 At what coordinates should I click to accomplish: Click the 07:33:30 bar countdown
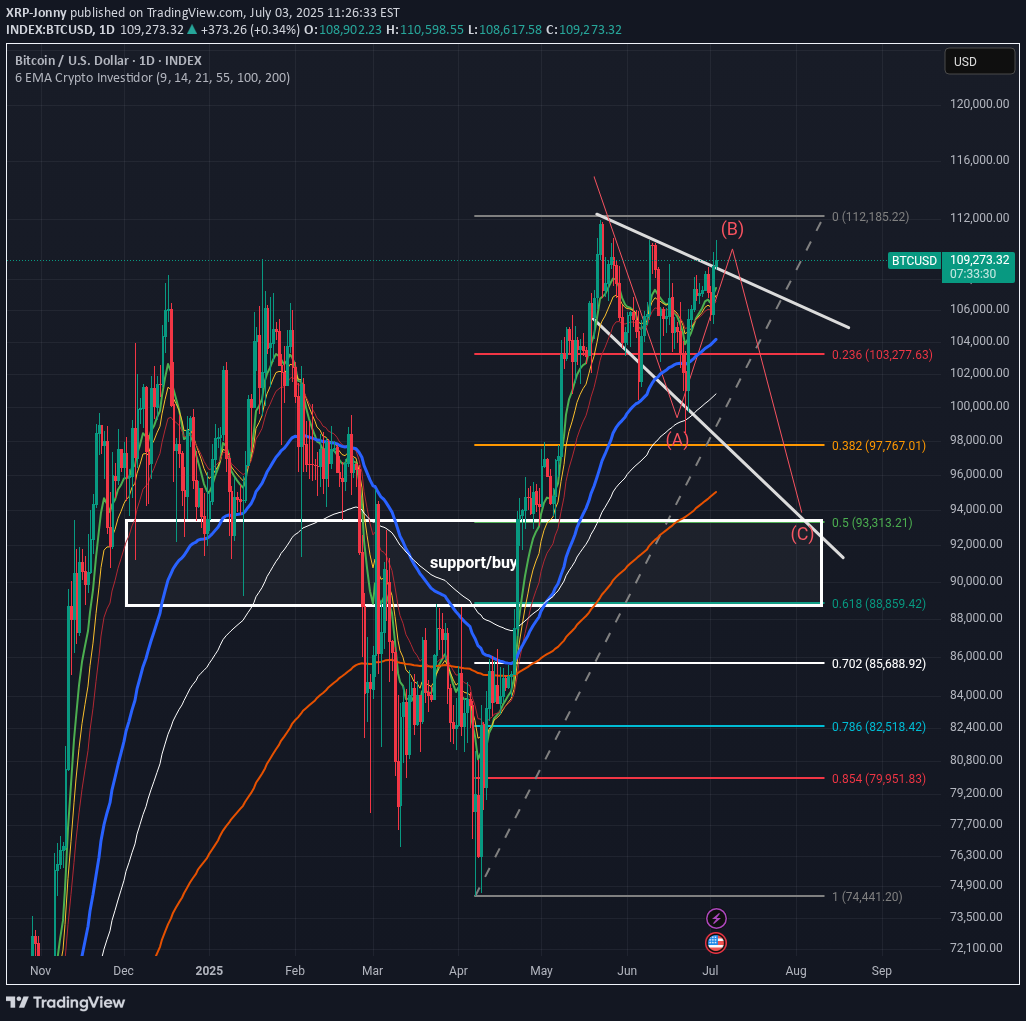tap(973, 274)
